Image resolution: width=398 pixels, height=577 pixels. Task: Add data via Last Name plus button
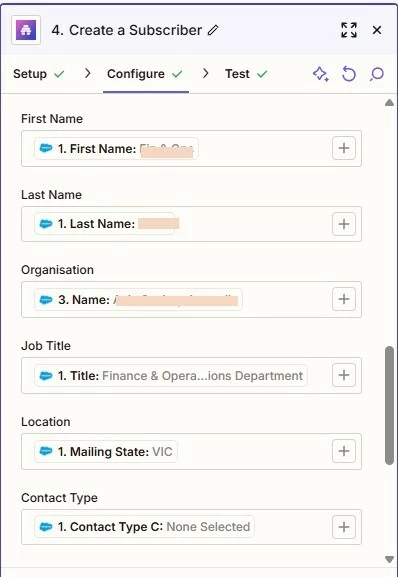tap(344, 224)
